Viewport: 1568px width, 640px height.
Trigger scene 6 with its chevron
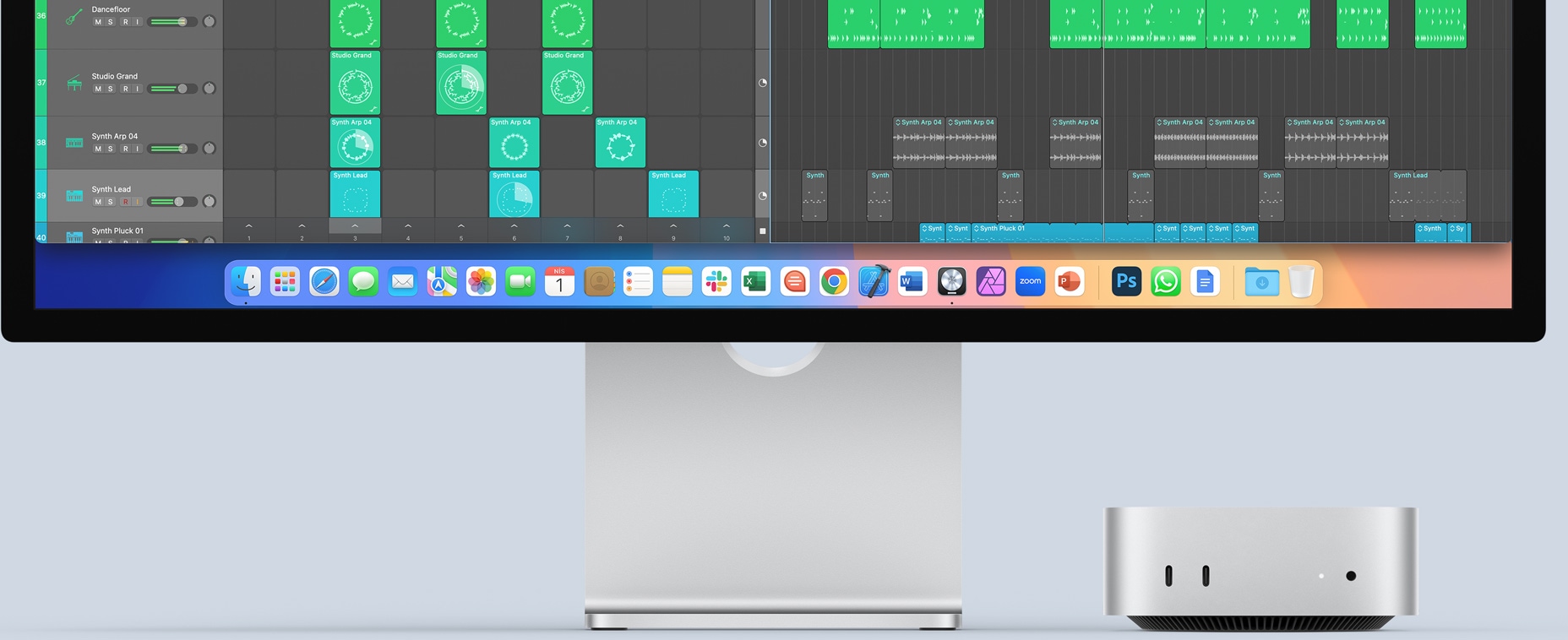click(x=514, y=226)
